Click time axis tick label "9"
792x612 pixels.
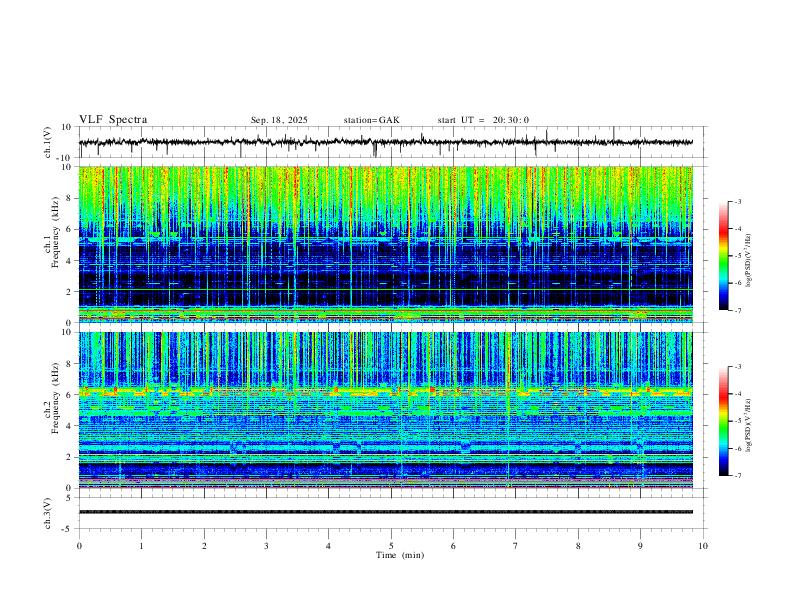click(640, 546)
